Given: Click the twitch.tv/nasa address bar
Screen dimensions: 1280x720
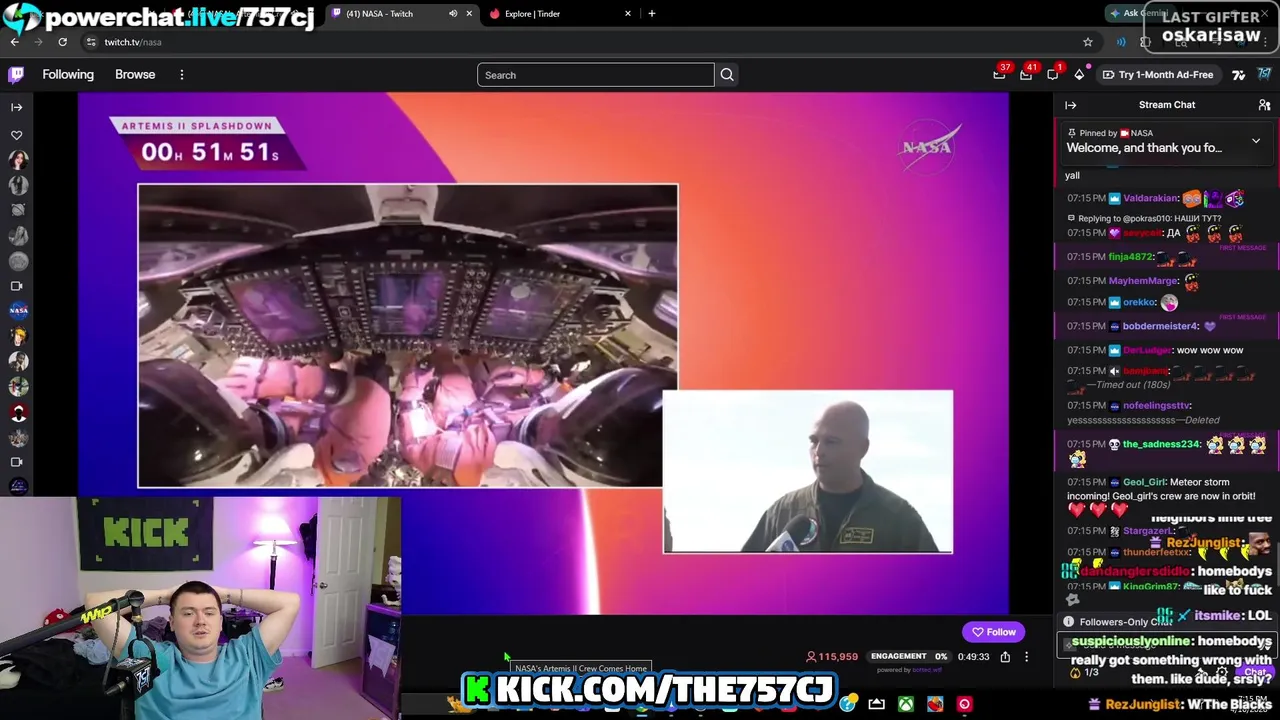Looking at the screenshot, I should [x=590, y=42].
